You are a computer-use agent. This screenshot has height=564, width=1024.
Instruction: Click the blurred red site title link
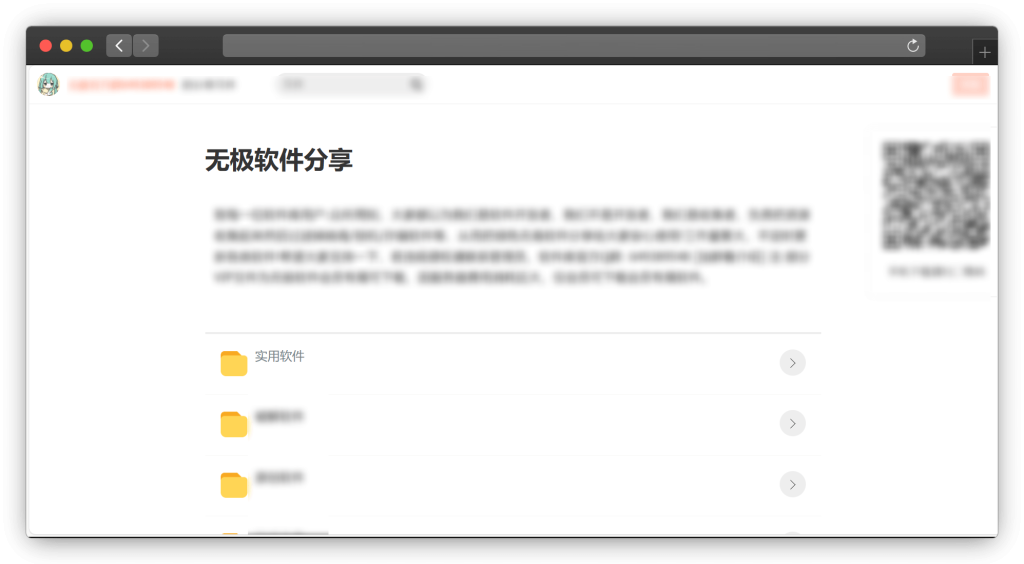pos(121,85)
